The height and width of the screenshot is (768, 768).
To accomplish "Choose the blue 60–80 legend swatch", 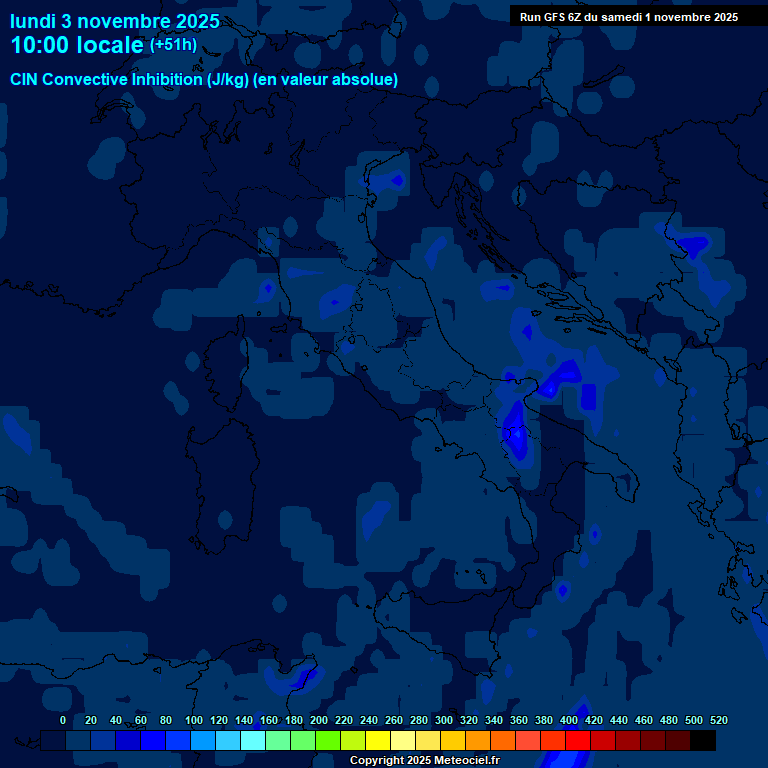I will pyautogui.click(x=153, y=741).
